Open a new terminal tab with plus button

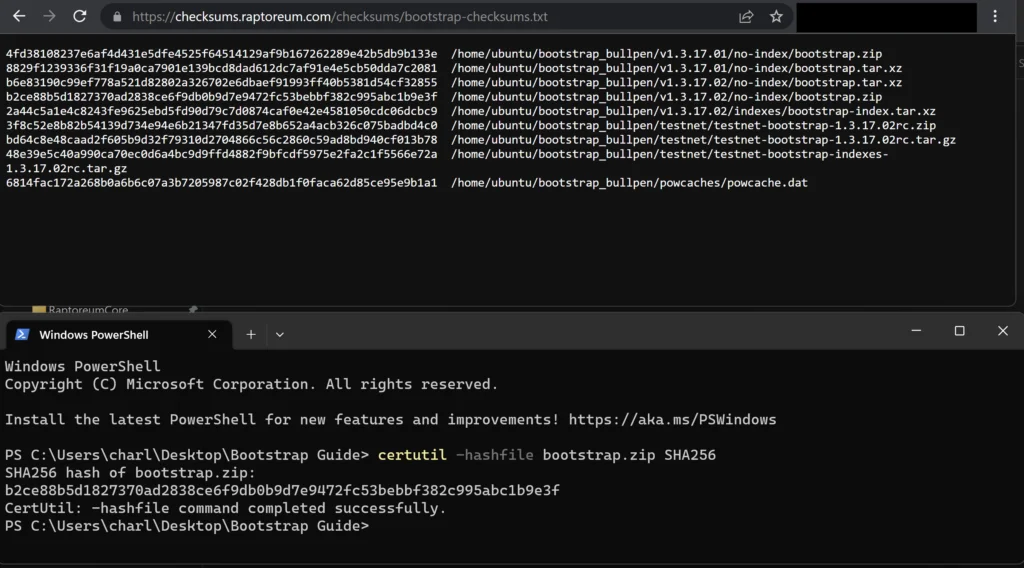click(251, 334)
